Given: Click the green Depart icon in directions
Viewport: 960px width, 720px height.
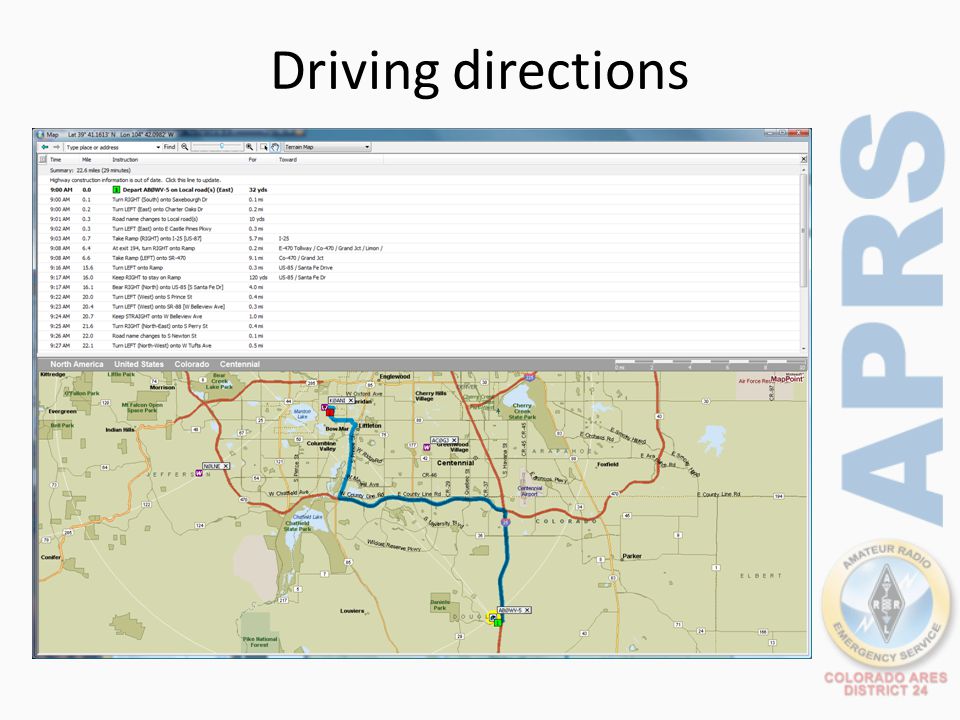Looking at the screenshot, I should coord(116,190).
